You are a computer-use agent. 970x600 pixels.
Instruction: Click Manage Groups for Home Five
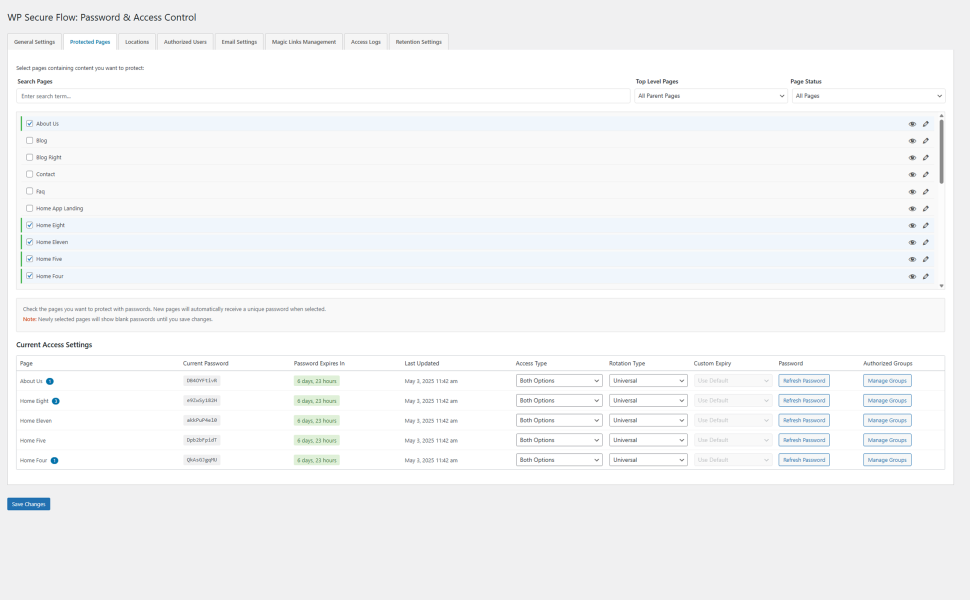tap(887, 440)
